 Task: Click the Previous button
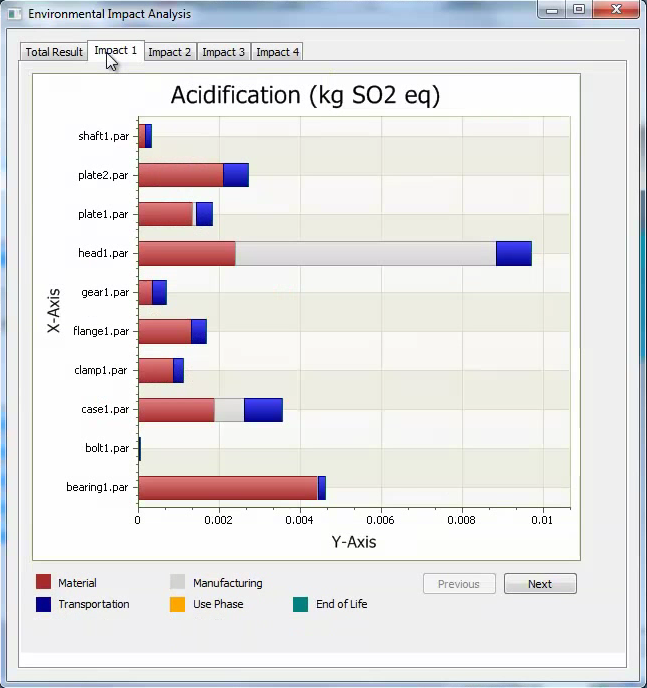459,584
